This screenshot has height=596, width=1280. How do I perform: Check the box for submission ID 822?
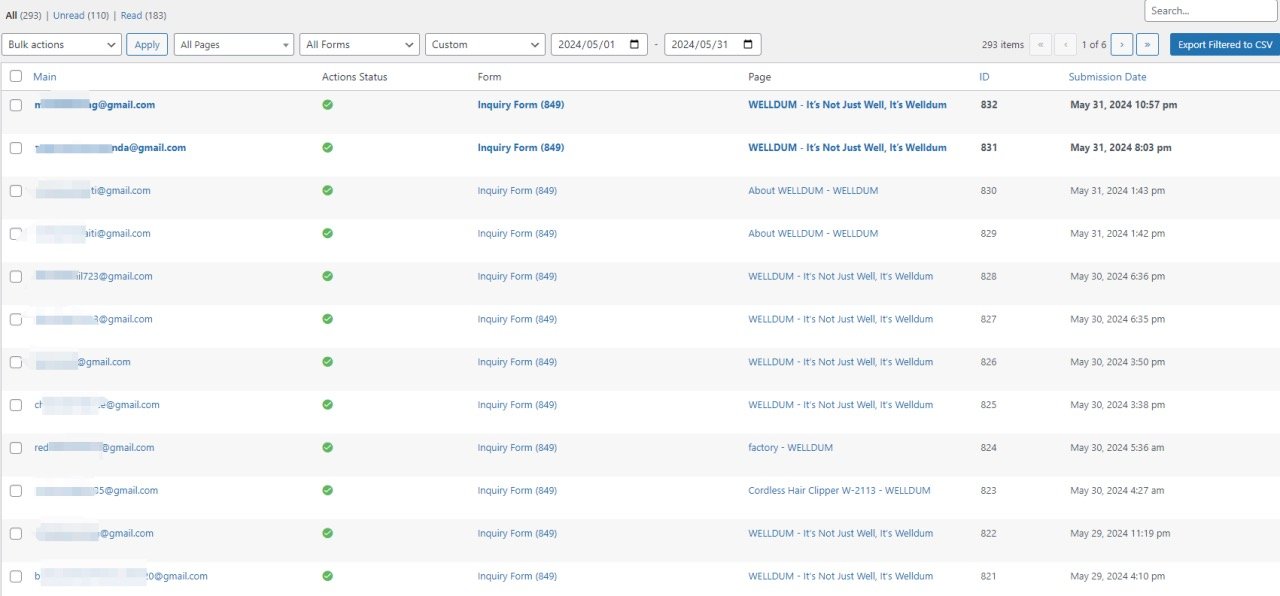(16, 533)
